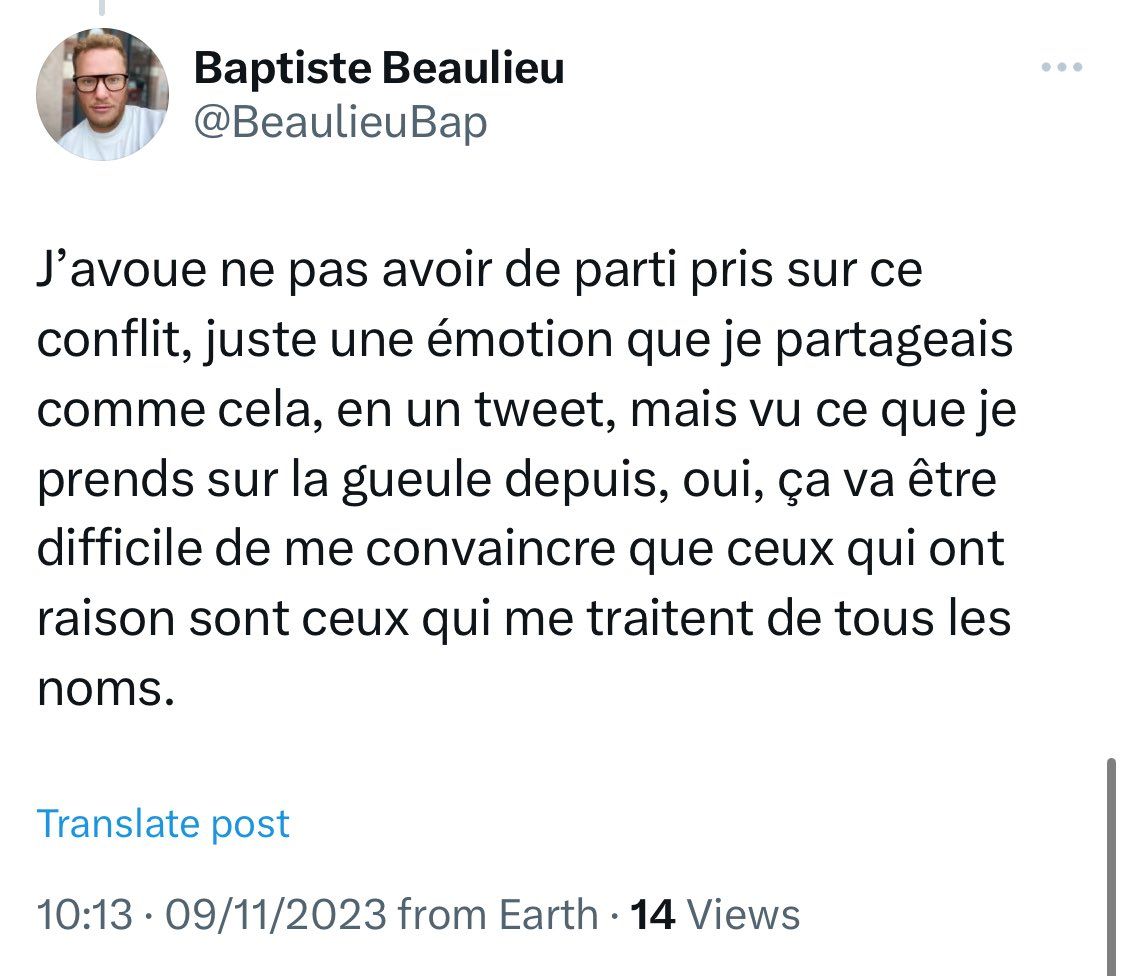Click the @BeaulieuBap handle
The width and height of the screenshot is (1125, 976).
coord(339,123)
